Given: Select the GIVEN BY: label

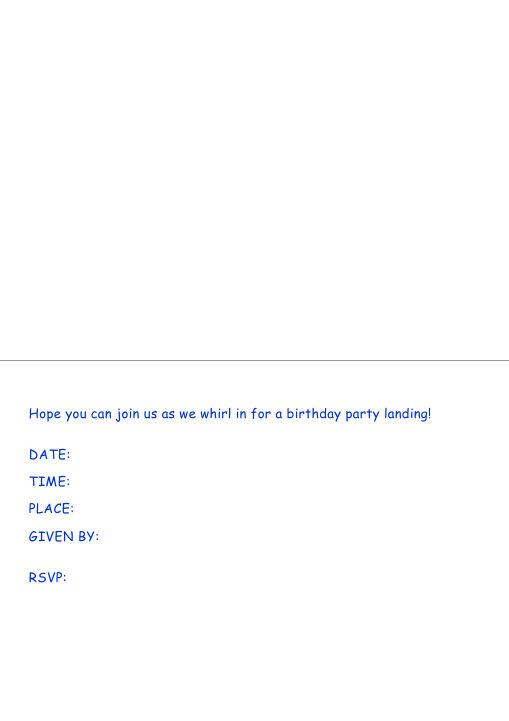Looking at the screenshot, I should pos(63,536).
